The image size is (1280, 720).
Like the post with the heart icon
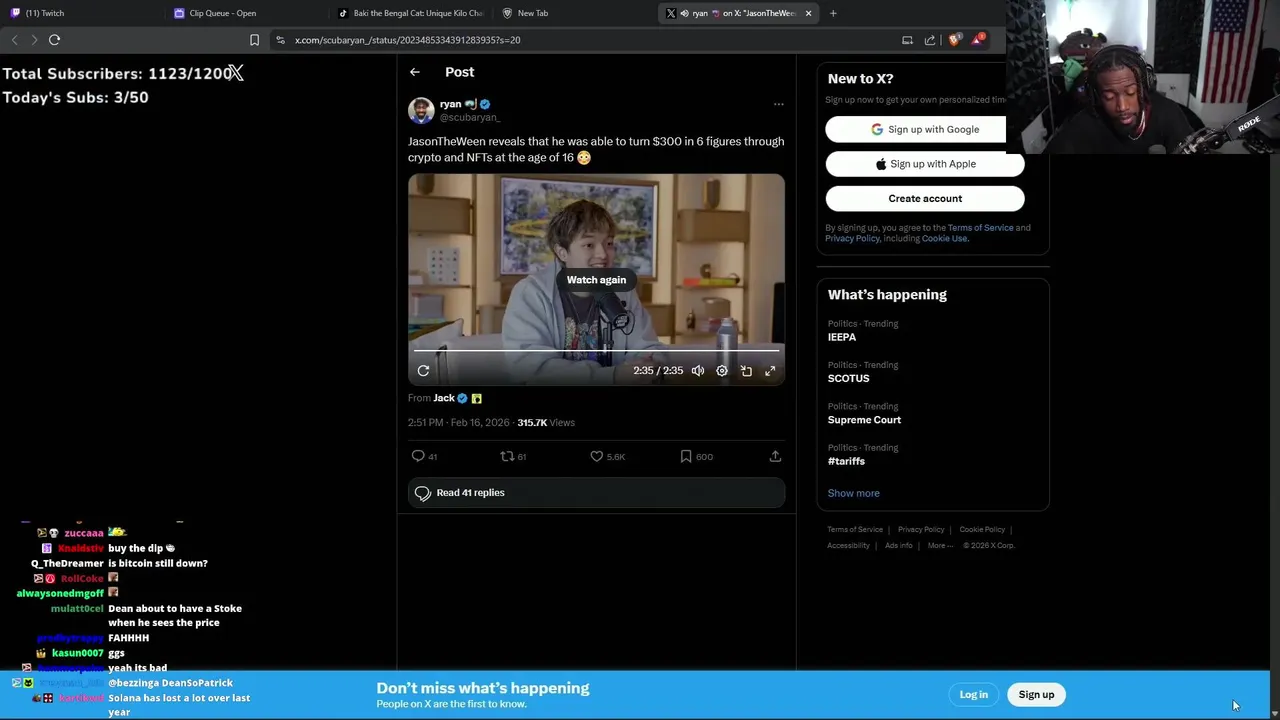(x=596, y=456)
